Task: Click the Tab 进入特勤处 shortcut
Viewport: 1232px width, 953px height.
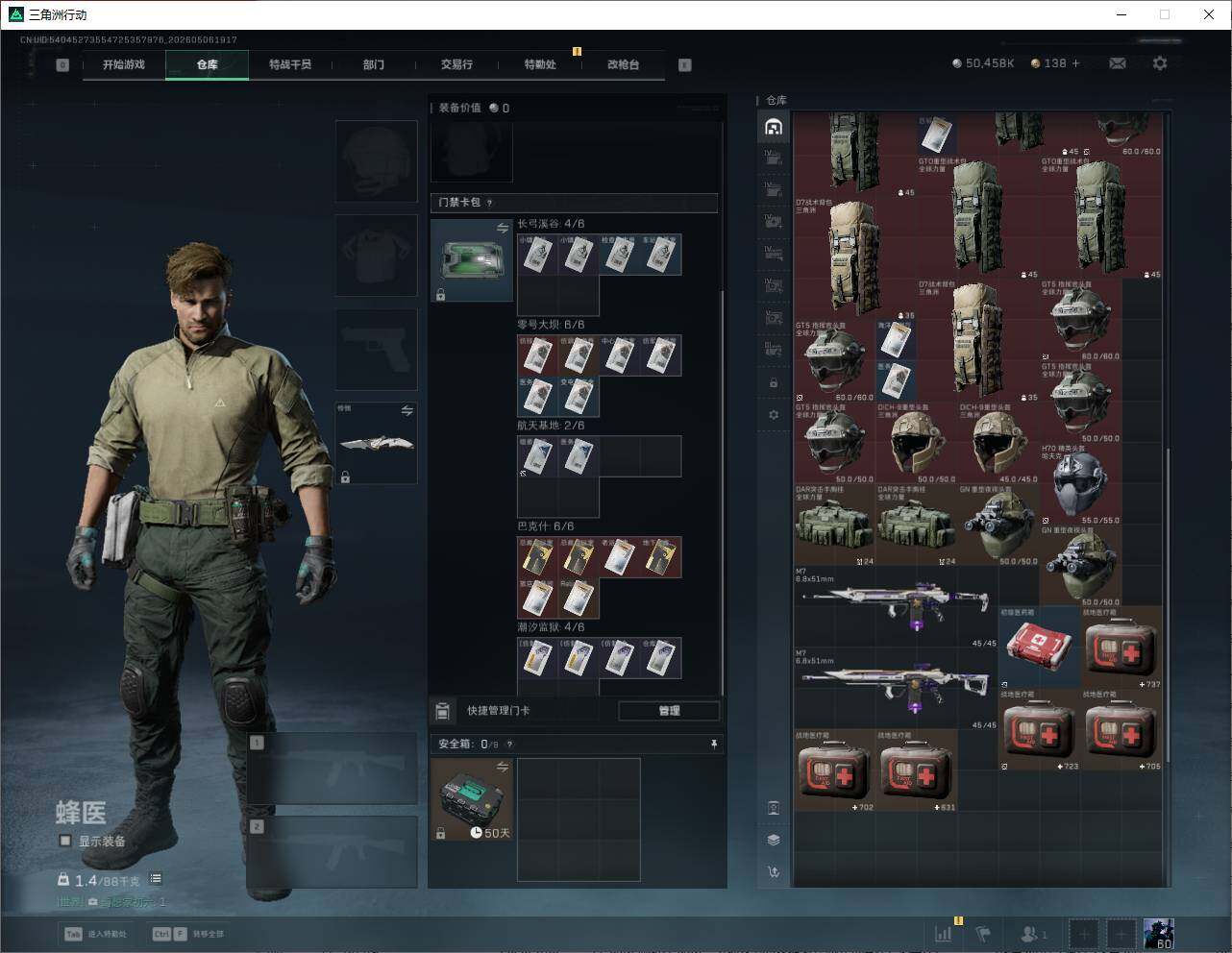Action: [x=95, y=934]
